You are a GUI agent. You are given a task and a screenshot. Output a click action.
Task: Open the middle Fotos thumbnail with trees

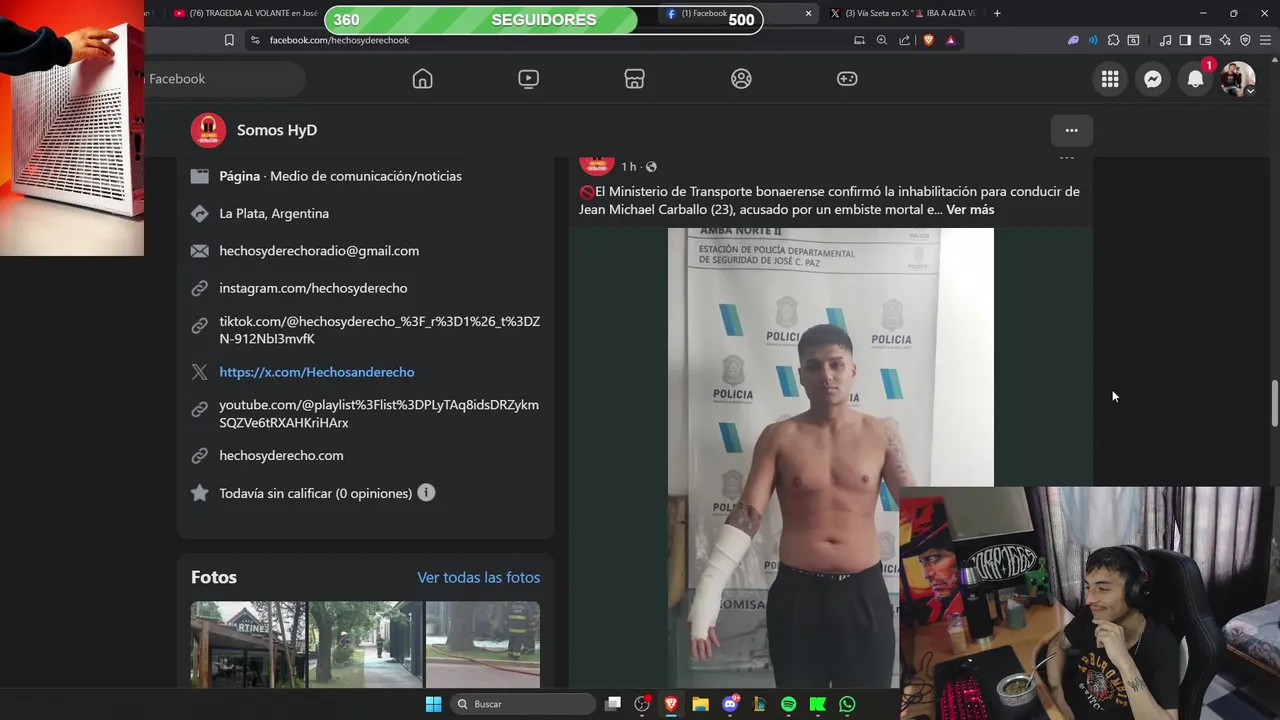click(x=365, y=645)
